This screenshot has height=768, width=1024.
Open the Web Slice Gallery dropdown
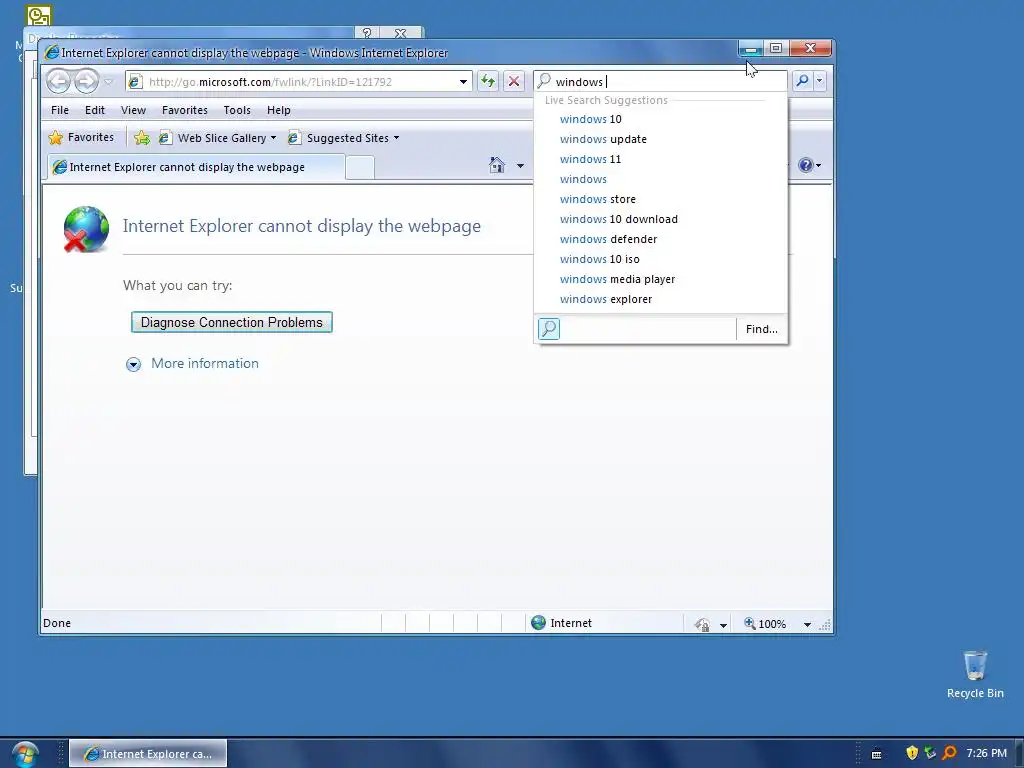click(x=218, y=138)
